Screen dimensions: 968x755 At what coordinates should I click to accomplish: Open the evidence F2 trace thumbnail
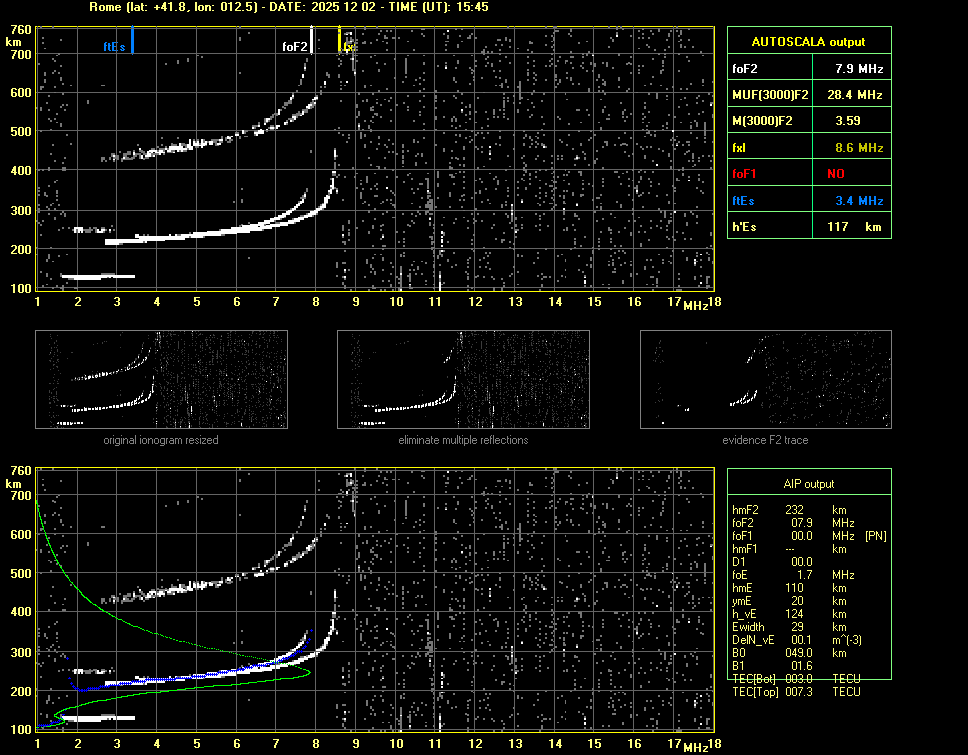[765, 379]
